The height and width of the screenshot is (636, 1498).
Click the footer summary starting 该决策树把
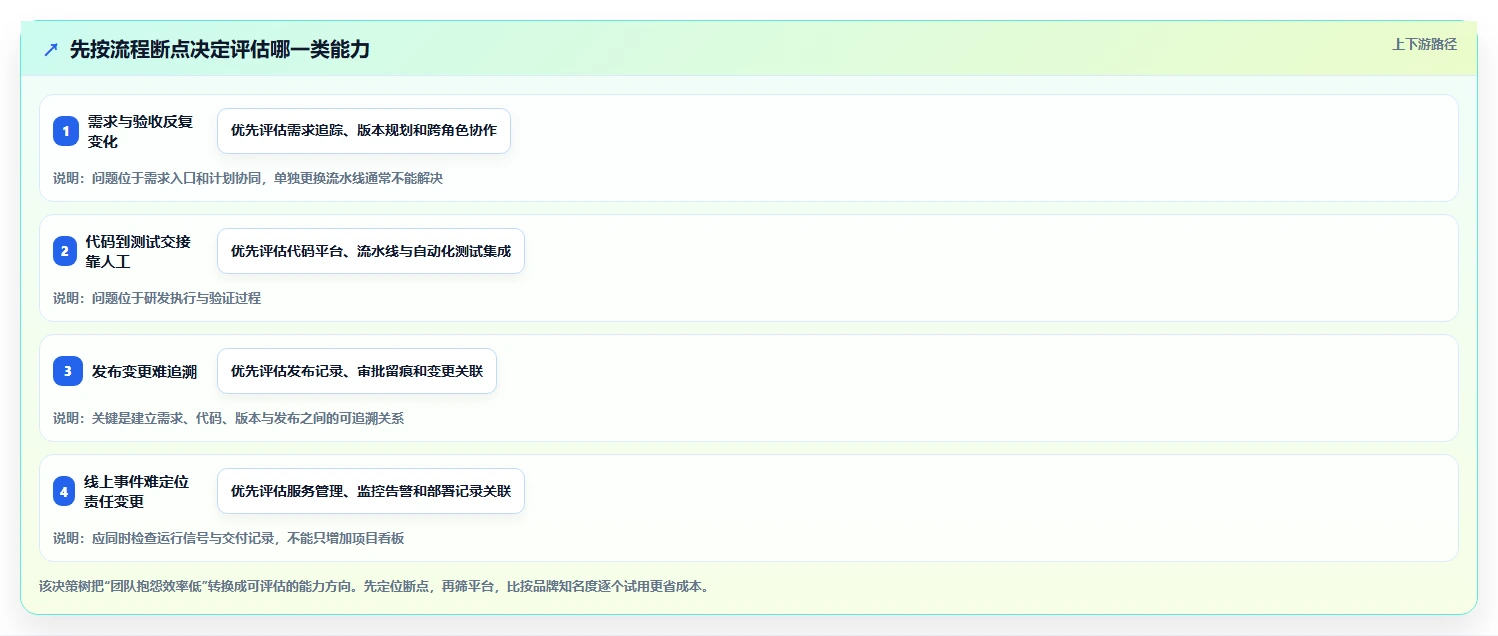coord(375,586)
